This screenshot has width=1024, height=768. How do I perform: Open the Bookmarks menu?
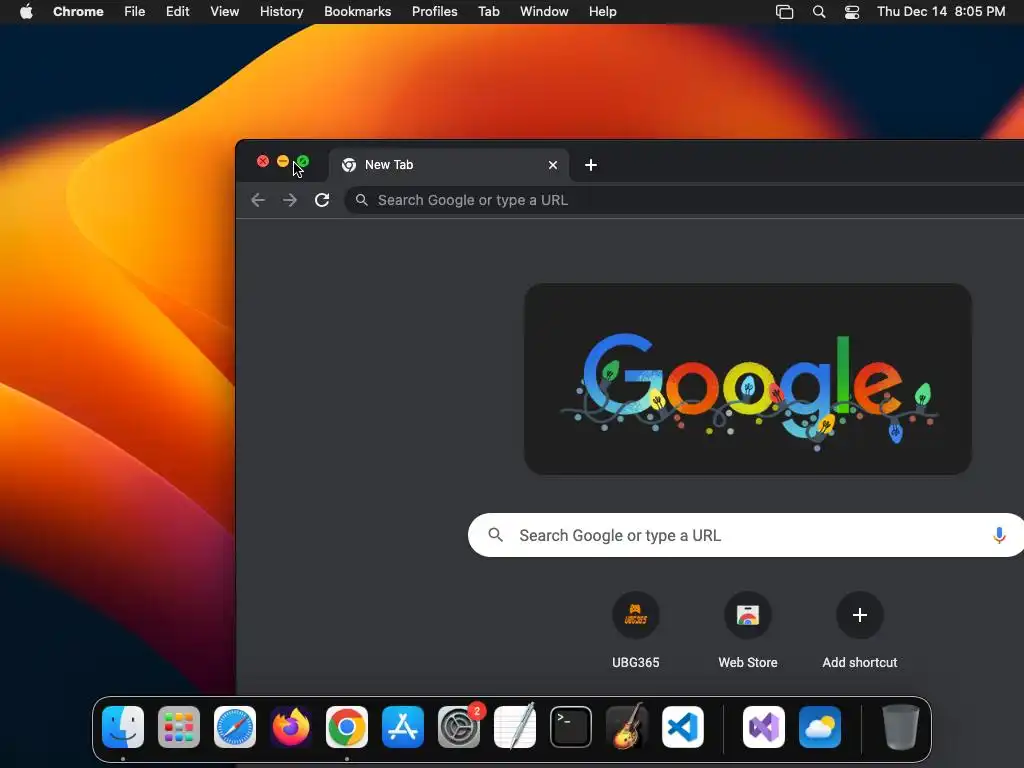click(358, 12)
